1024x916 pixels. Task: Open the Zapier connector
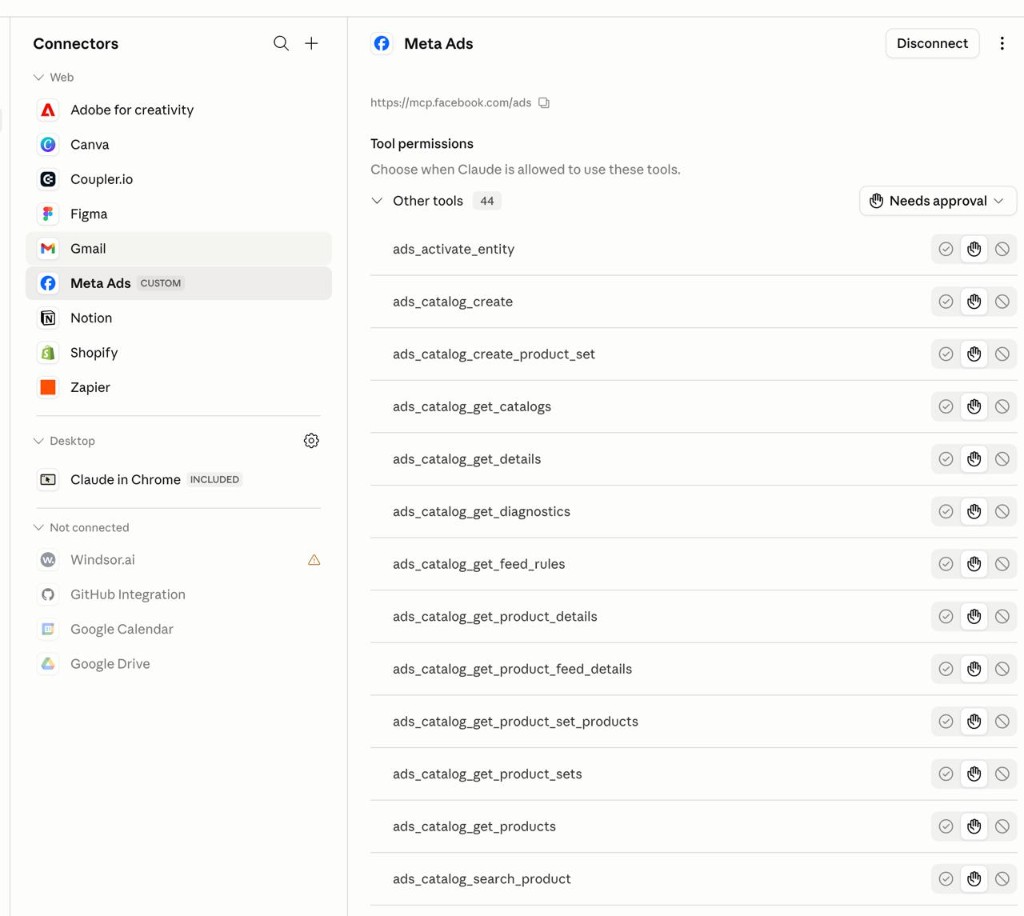178,387
